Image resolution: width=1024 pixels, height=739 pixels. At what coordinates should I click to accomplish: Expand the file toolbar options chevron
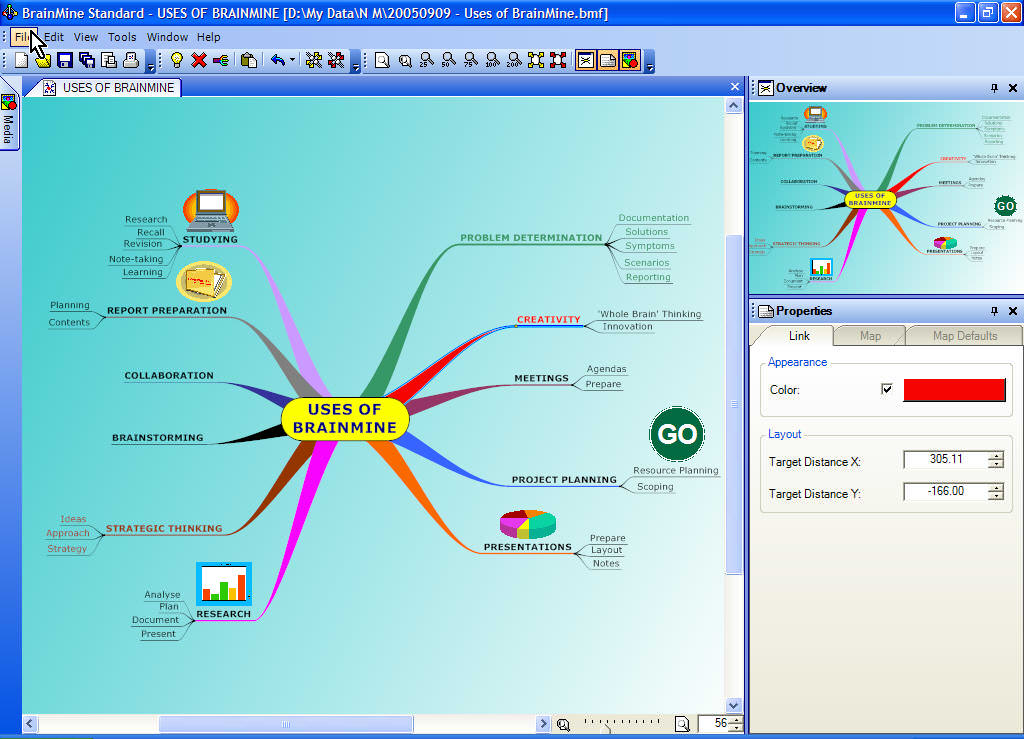pyautogui.click(x=151, y=61)
